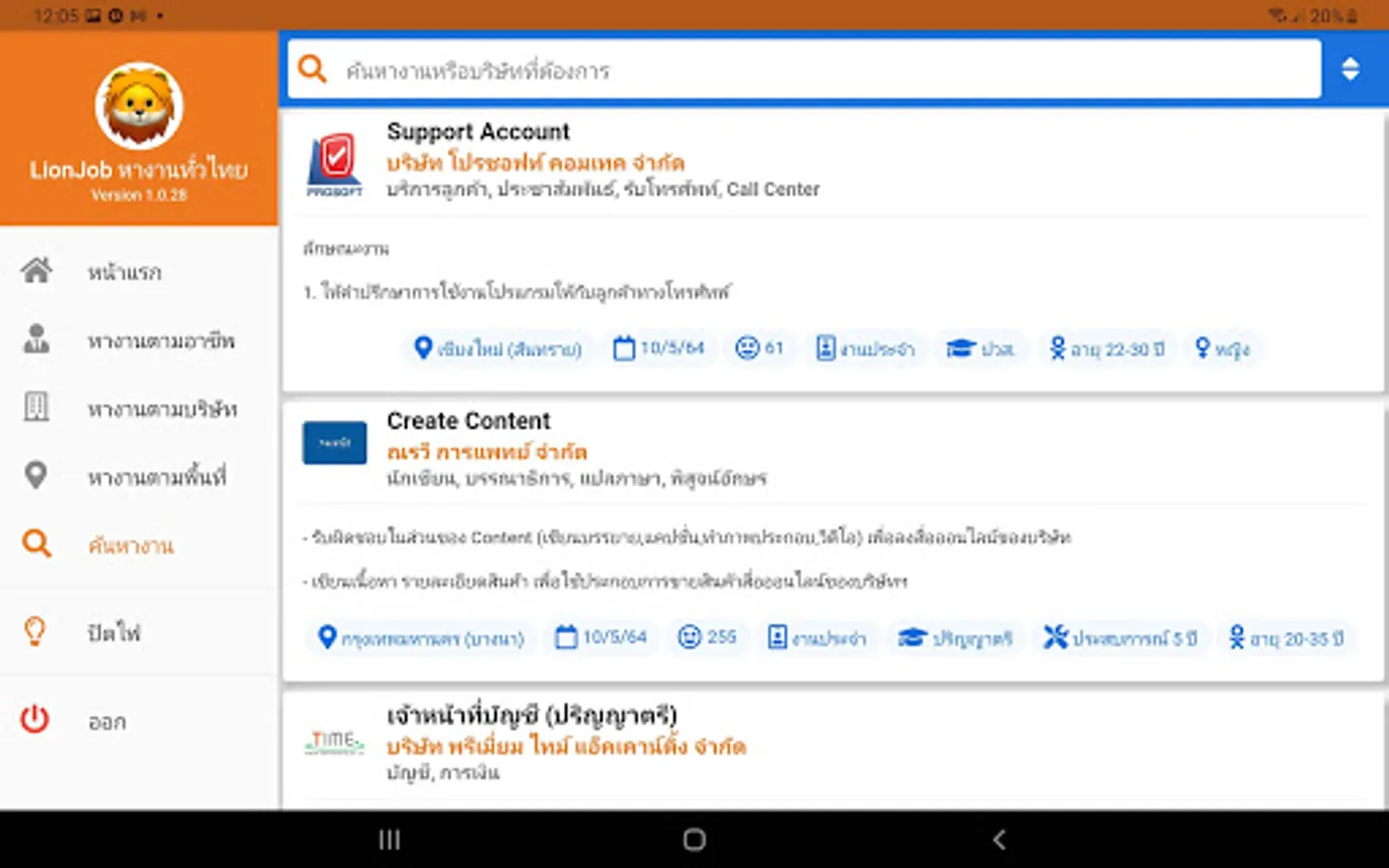The width and height of the screenshot is (1389, 868).
Task: Tap the bachelor degree chip on Create Content
Action: click(955, 637)
